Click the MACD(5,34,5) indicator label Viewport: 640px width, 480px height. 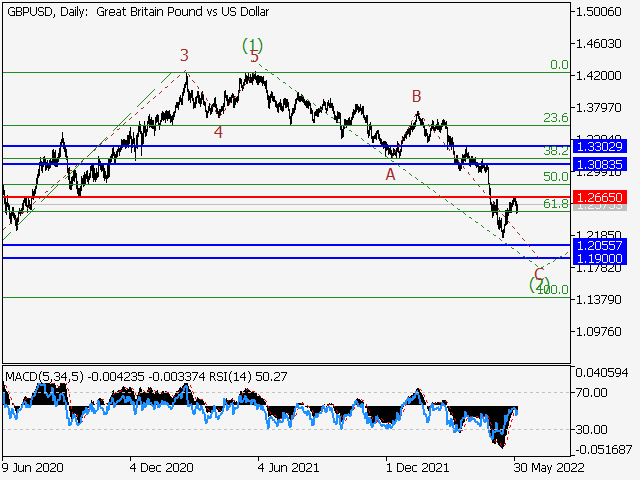pyautogui.click(x=44, y=376)
